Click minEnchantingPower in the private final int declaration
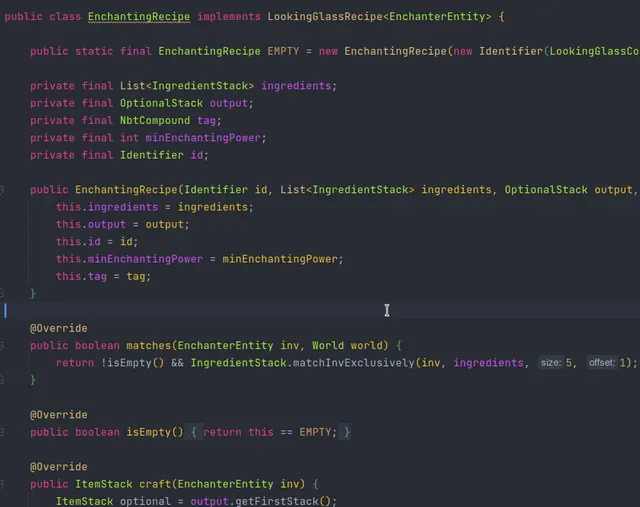 203,138
